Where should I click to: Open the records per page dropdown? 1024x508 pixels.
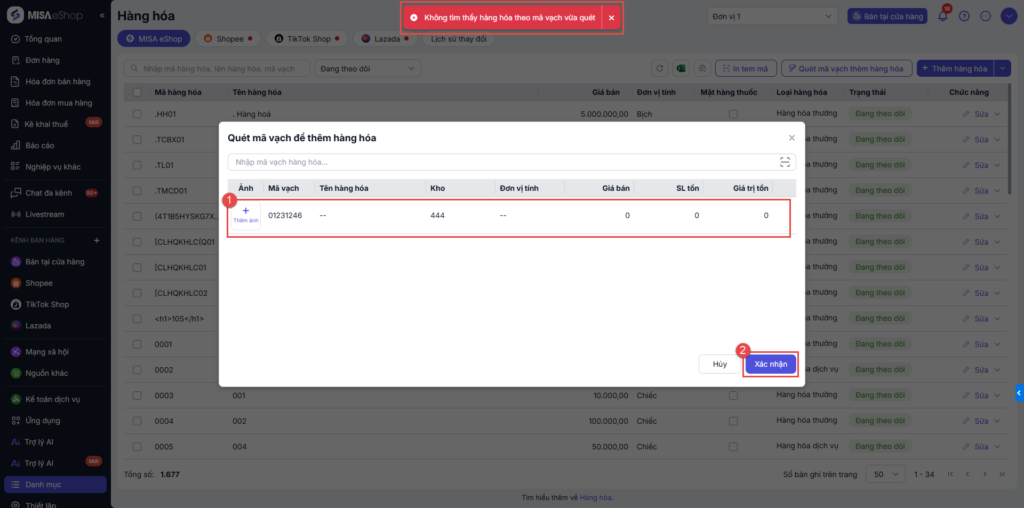[886, 473]
